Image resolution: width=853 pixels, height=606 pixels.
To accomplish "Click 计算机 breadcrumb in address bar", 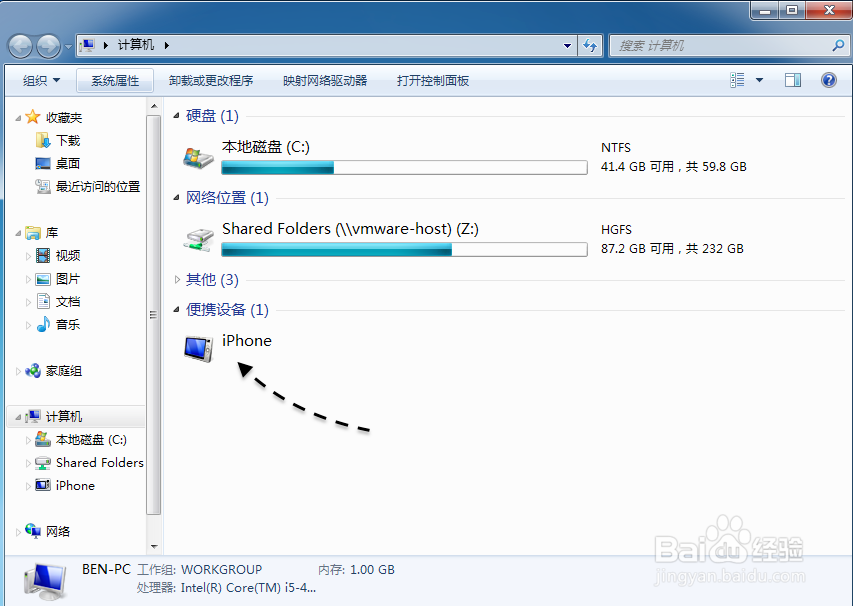I will 136,45.
